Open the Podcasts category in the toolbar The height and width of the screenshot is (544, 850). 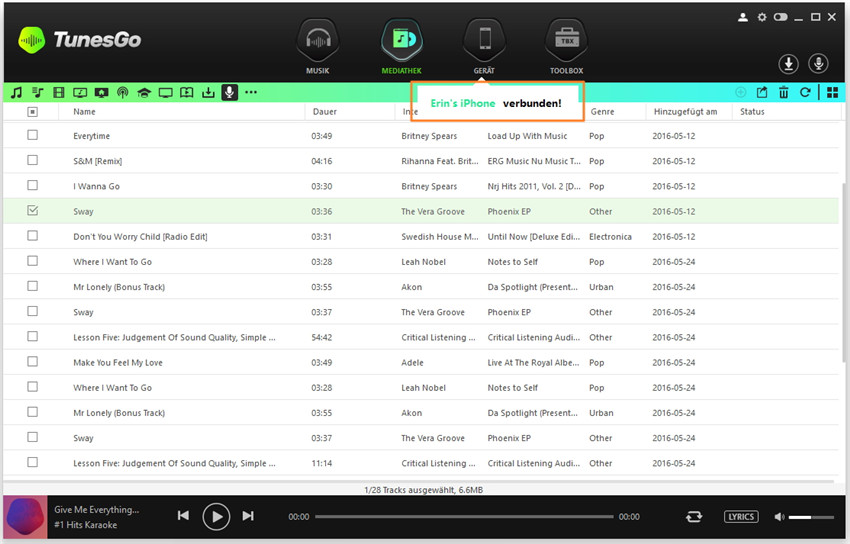122,93
